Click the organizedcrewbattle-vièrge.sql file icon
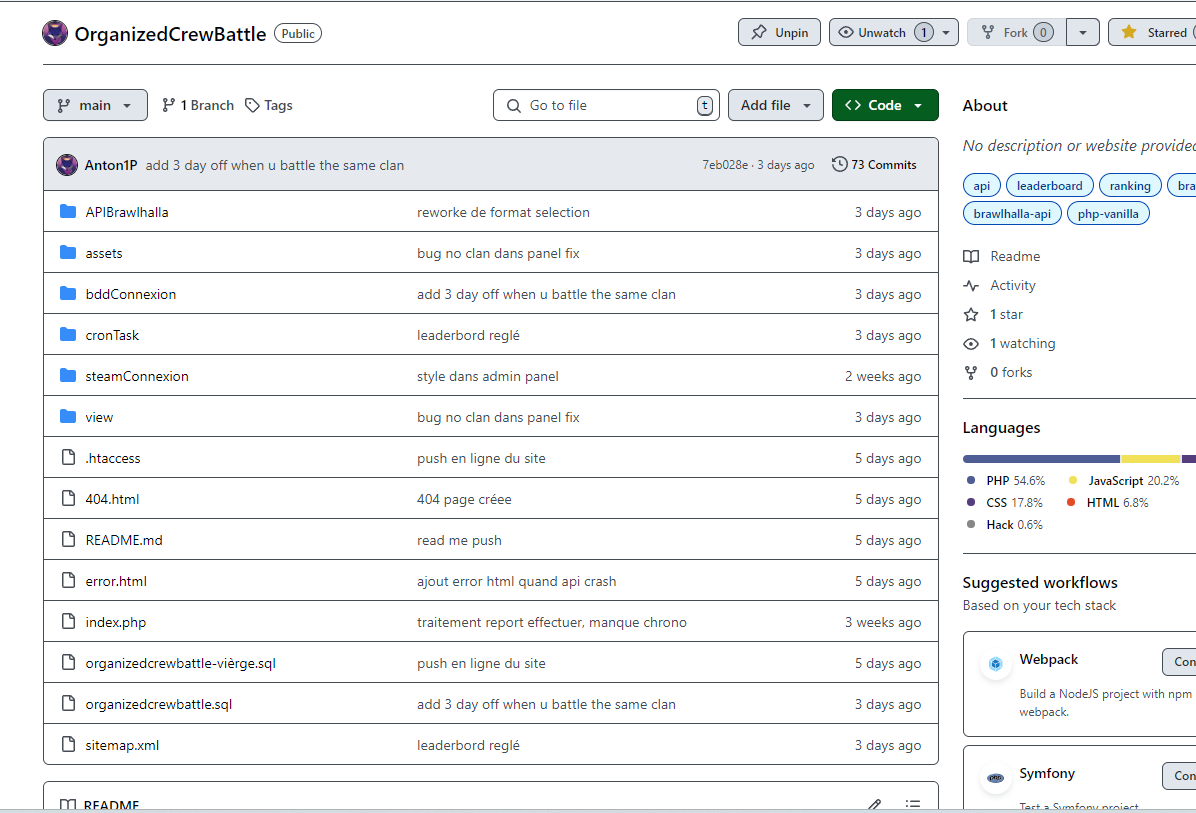The height and width of the screenshot is (813, 1196). pos(69,663)
